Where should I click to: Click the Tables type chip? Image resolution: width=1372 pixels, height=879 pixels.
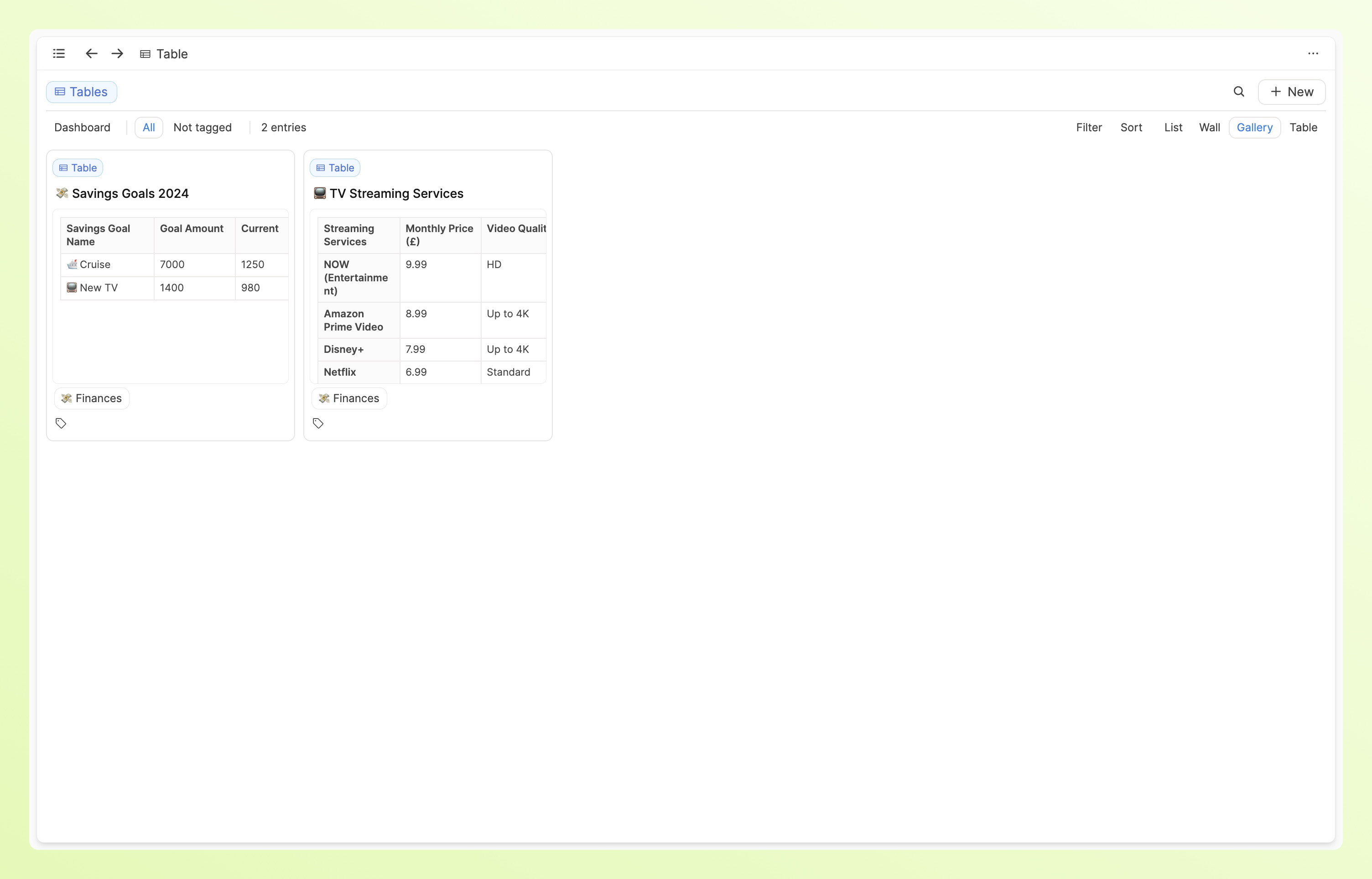82,92
